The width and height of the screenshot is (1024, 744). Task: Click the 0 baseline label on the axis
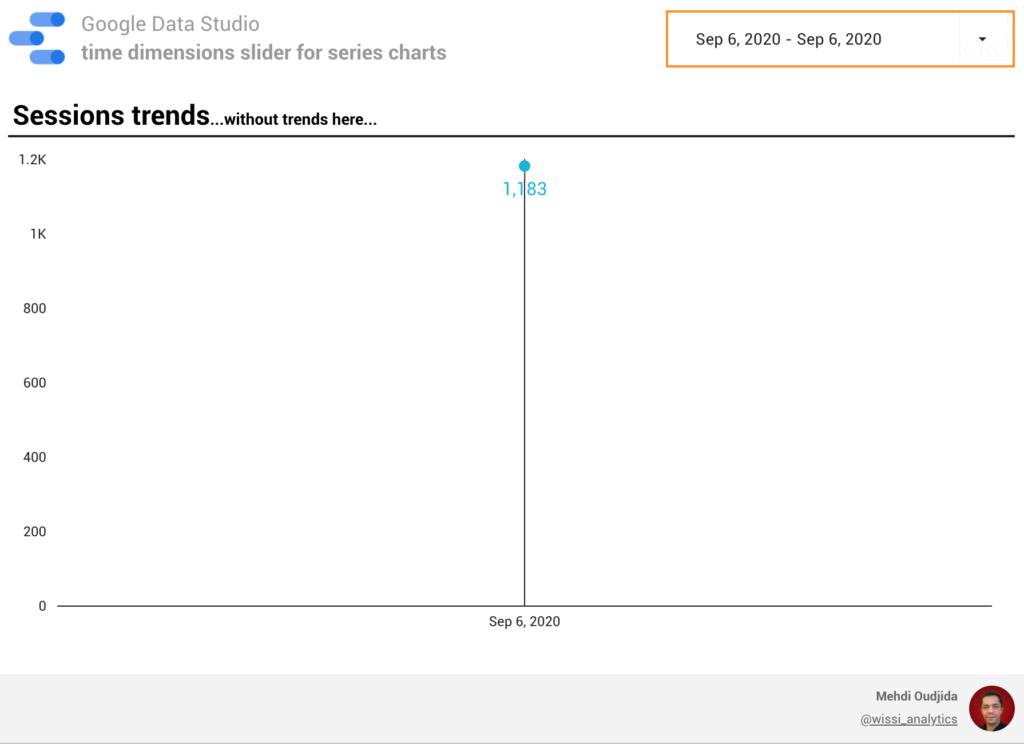(x=41, y=605)
